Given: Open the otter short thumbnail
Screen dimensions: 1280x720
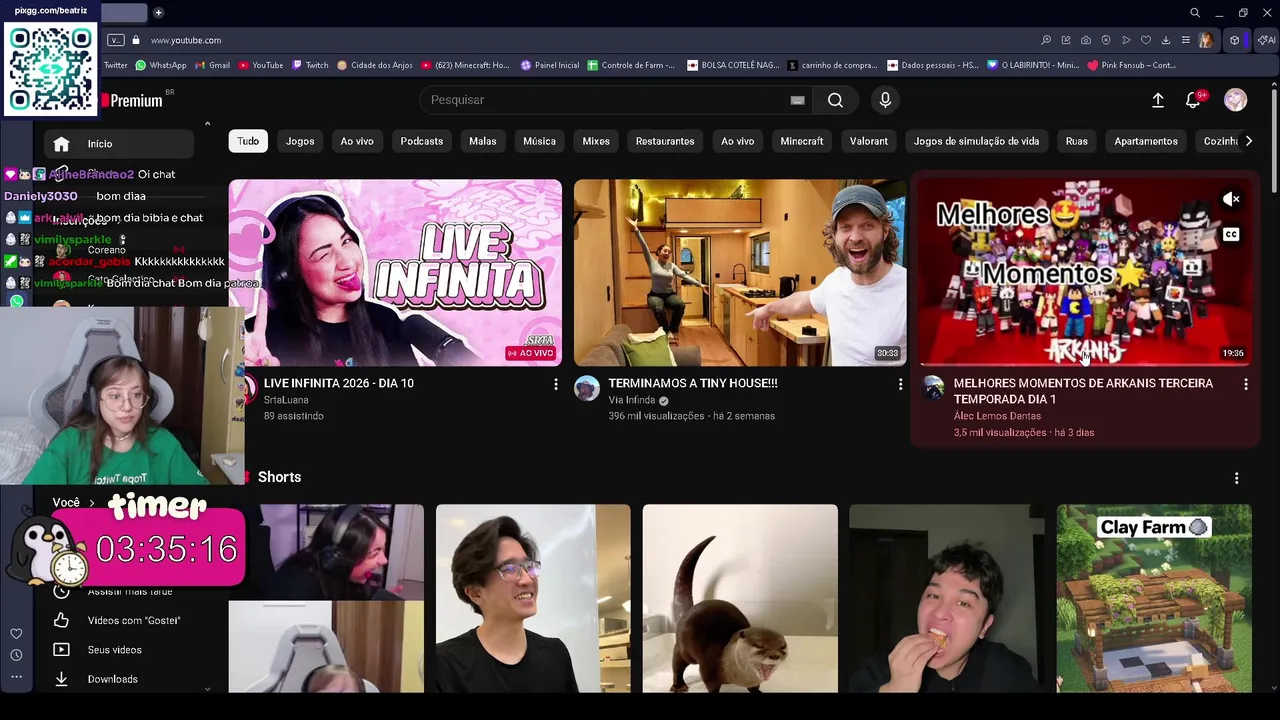Looking at the screenshot, I should [x=740, y=598].
